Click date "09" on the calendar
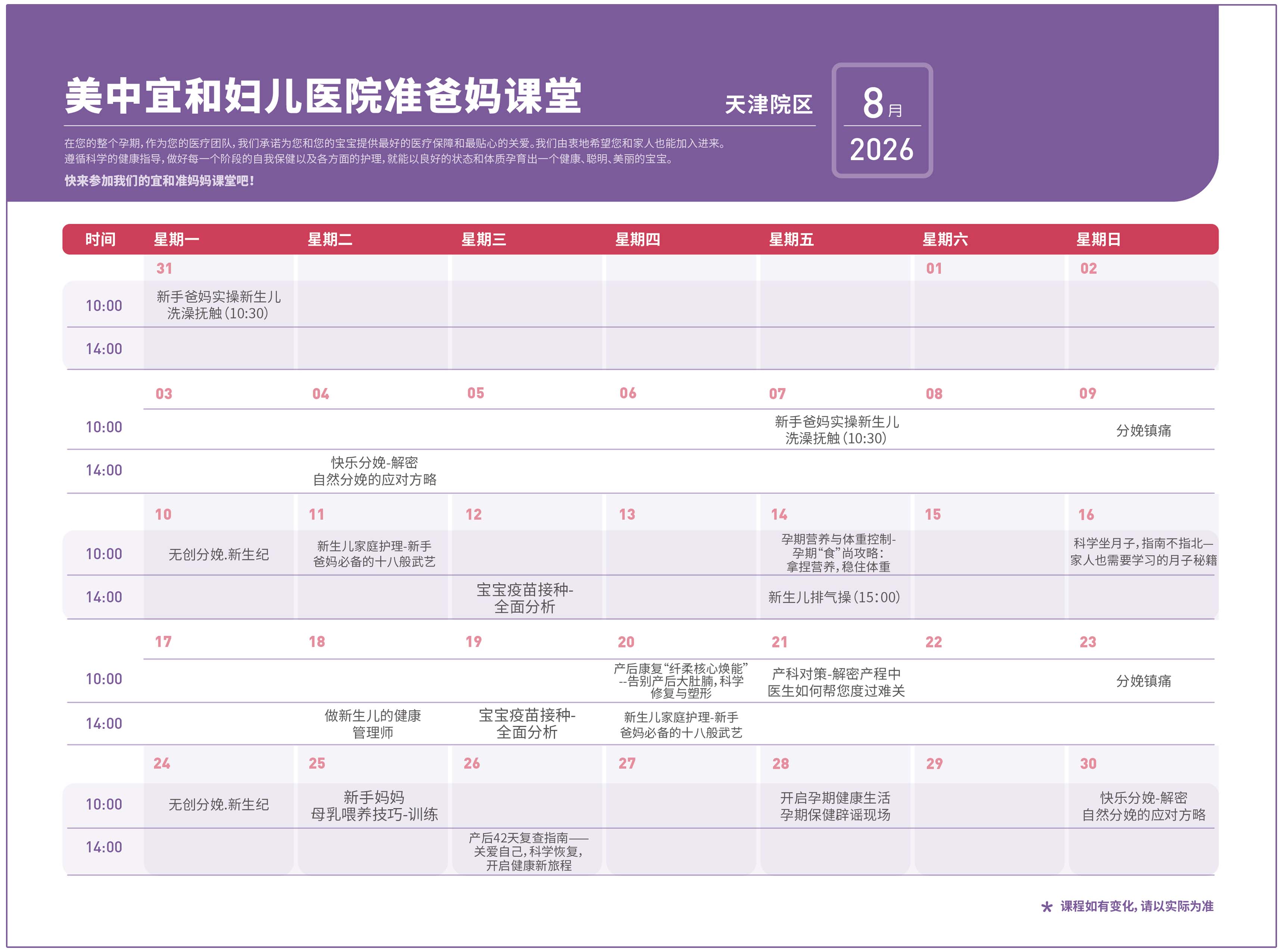 click(x=1088, y=393)
